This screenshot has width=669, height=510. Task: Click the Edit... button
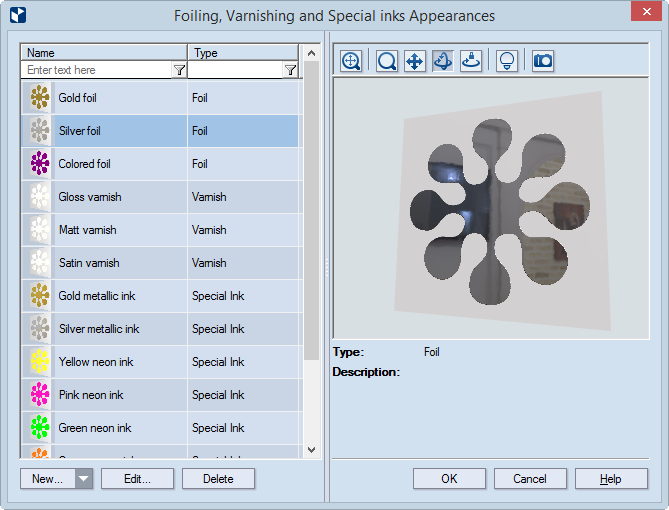137,479
